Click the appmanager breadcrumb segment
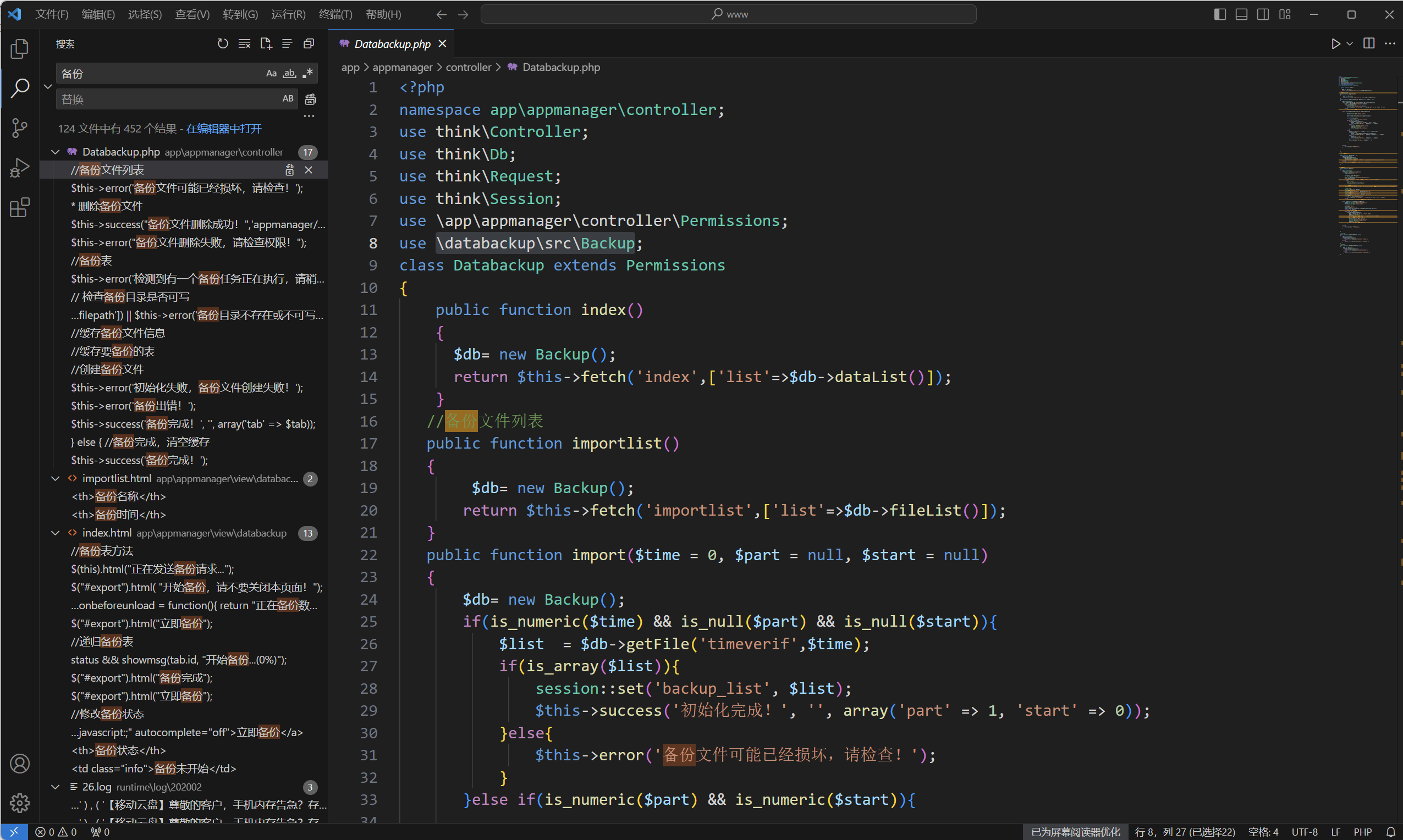Viewport: 1403px width, 840px height. coord(402,68)
